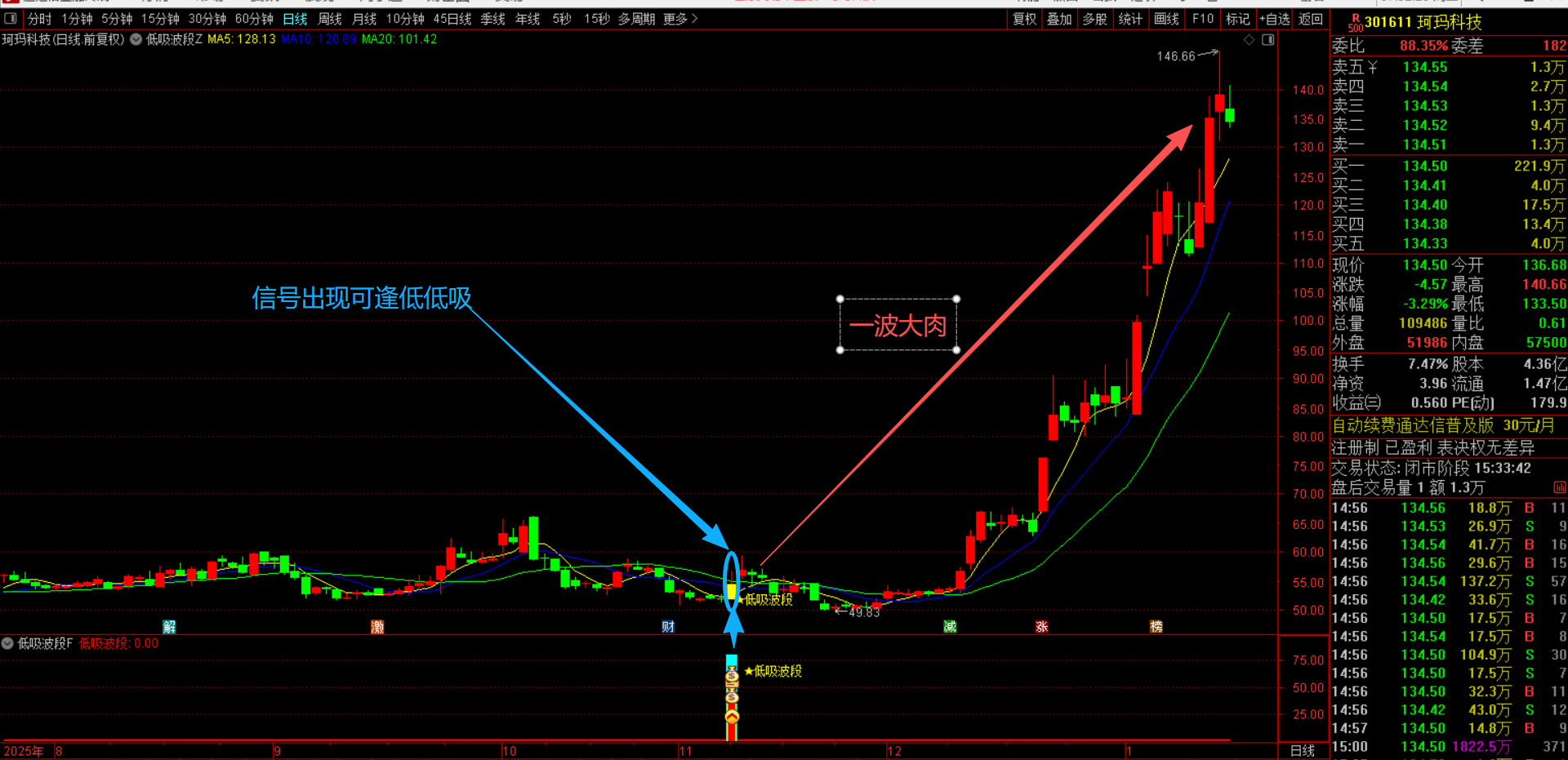
Task: Click the 返回 back button
Action: (1311, 19)
